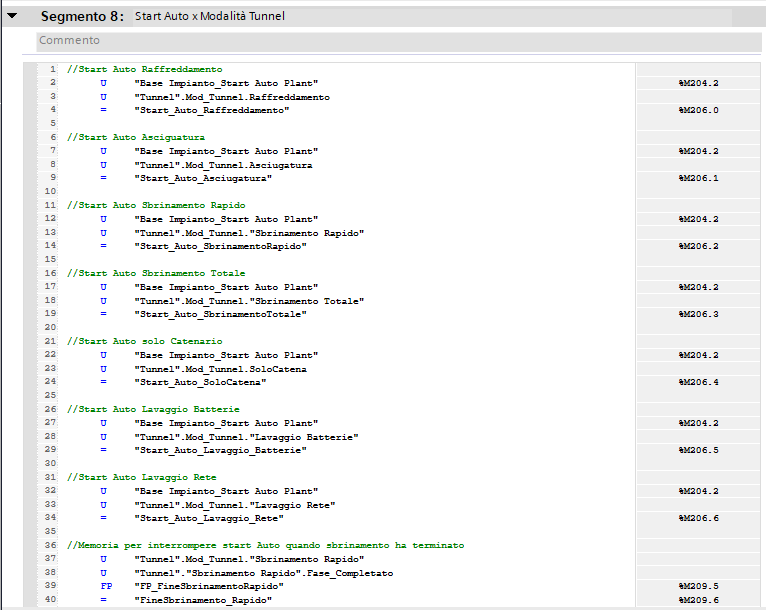The image size is (766, 610).
Task: Select comment '//Start Auto Lavaggio Rete'
Action: click(142, 477)
